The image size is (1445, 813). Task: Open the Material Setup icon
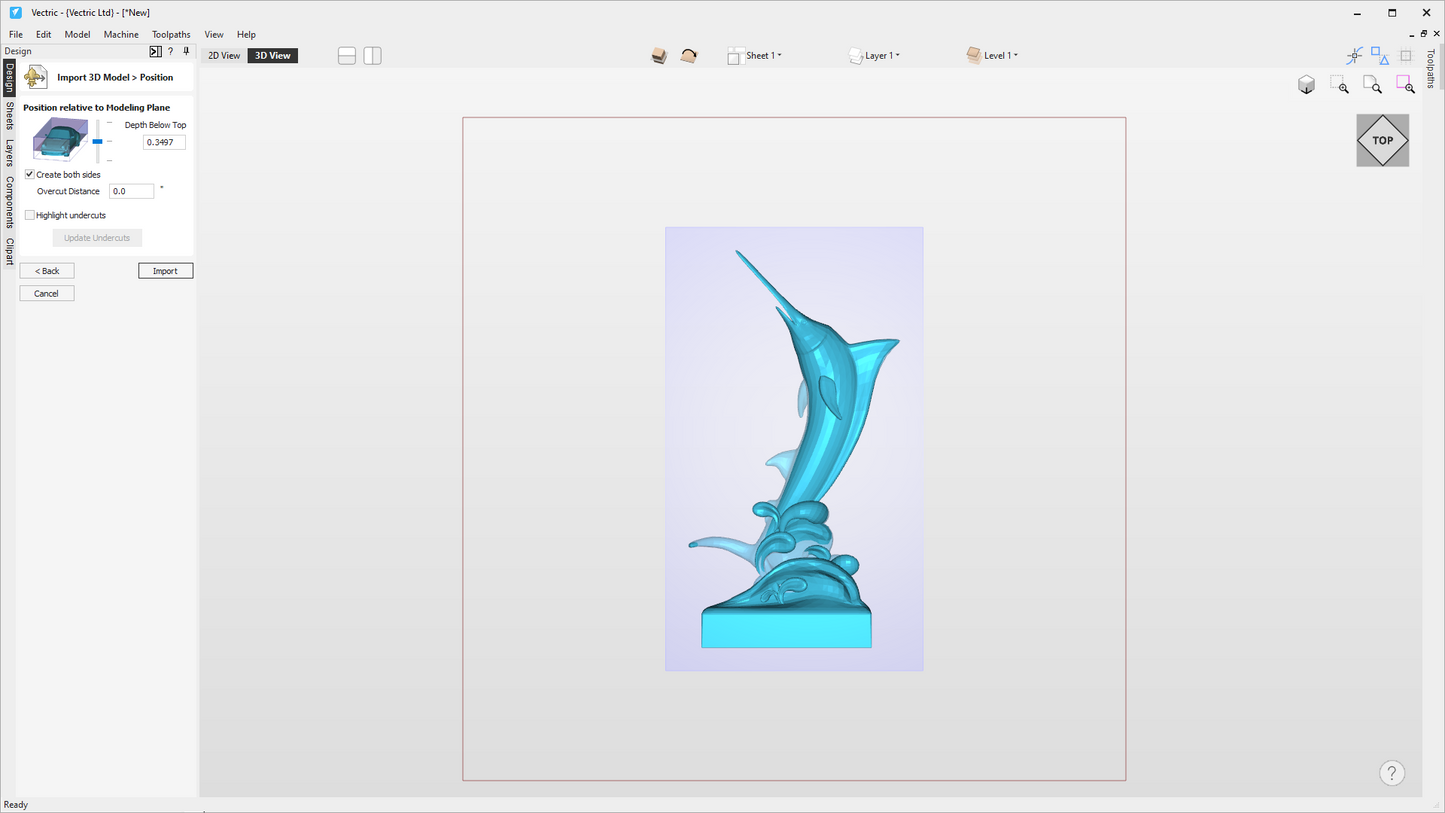[x=659, y=55]
